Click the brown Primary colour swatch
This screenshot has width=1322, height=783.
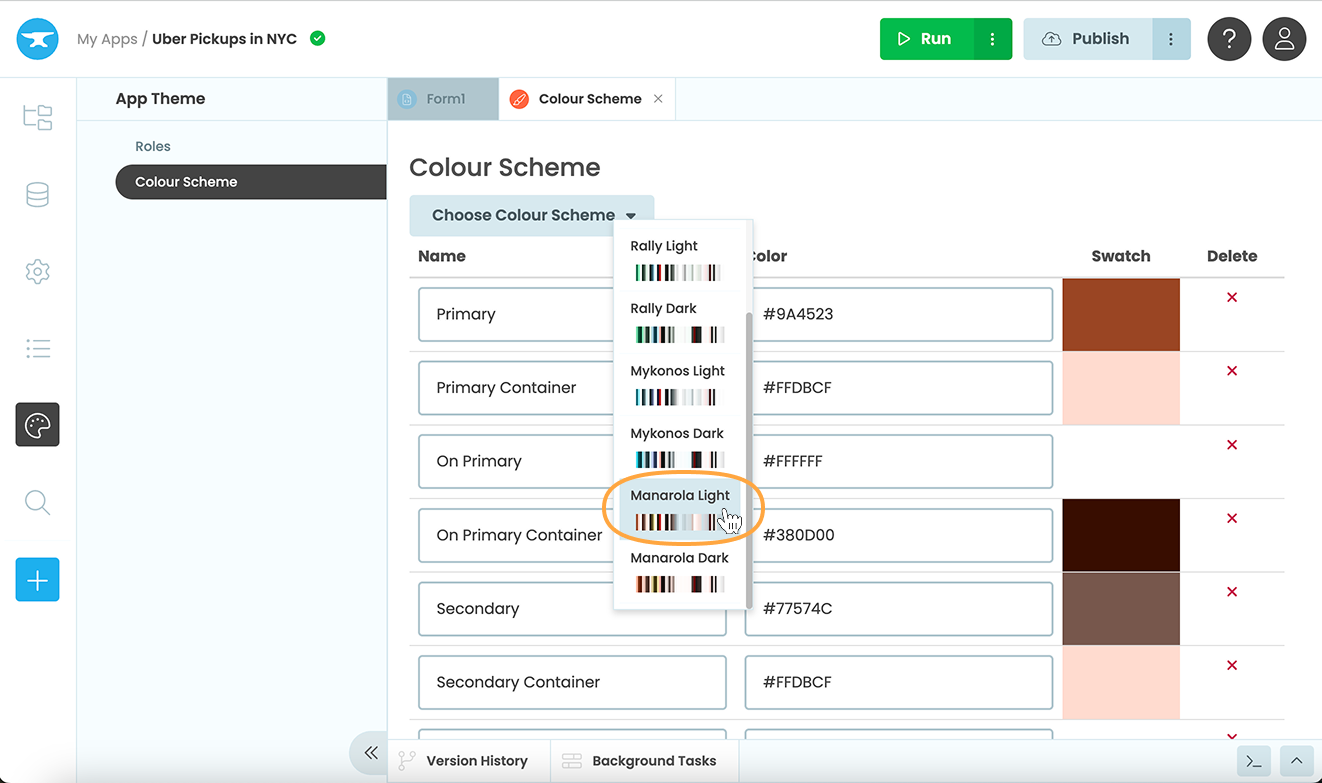point(1120,314)
